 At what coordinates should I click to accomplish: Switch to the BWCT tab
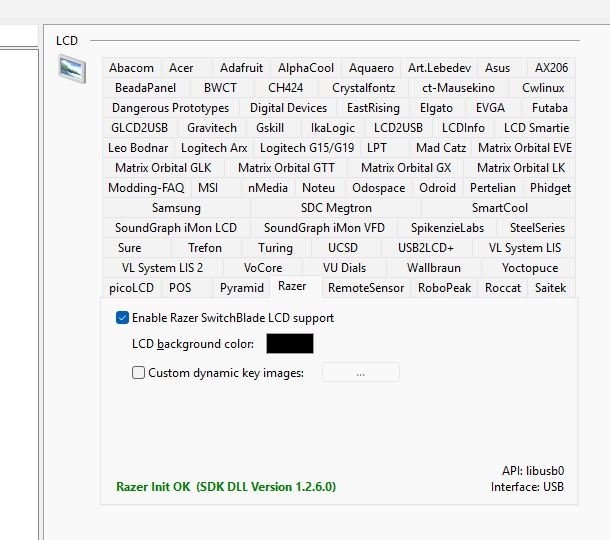(222, 88)
